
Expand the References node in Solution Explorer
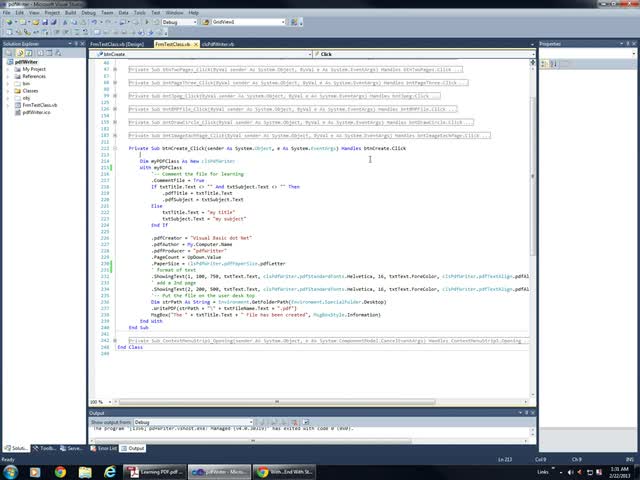pos(8,76)
